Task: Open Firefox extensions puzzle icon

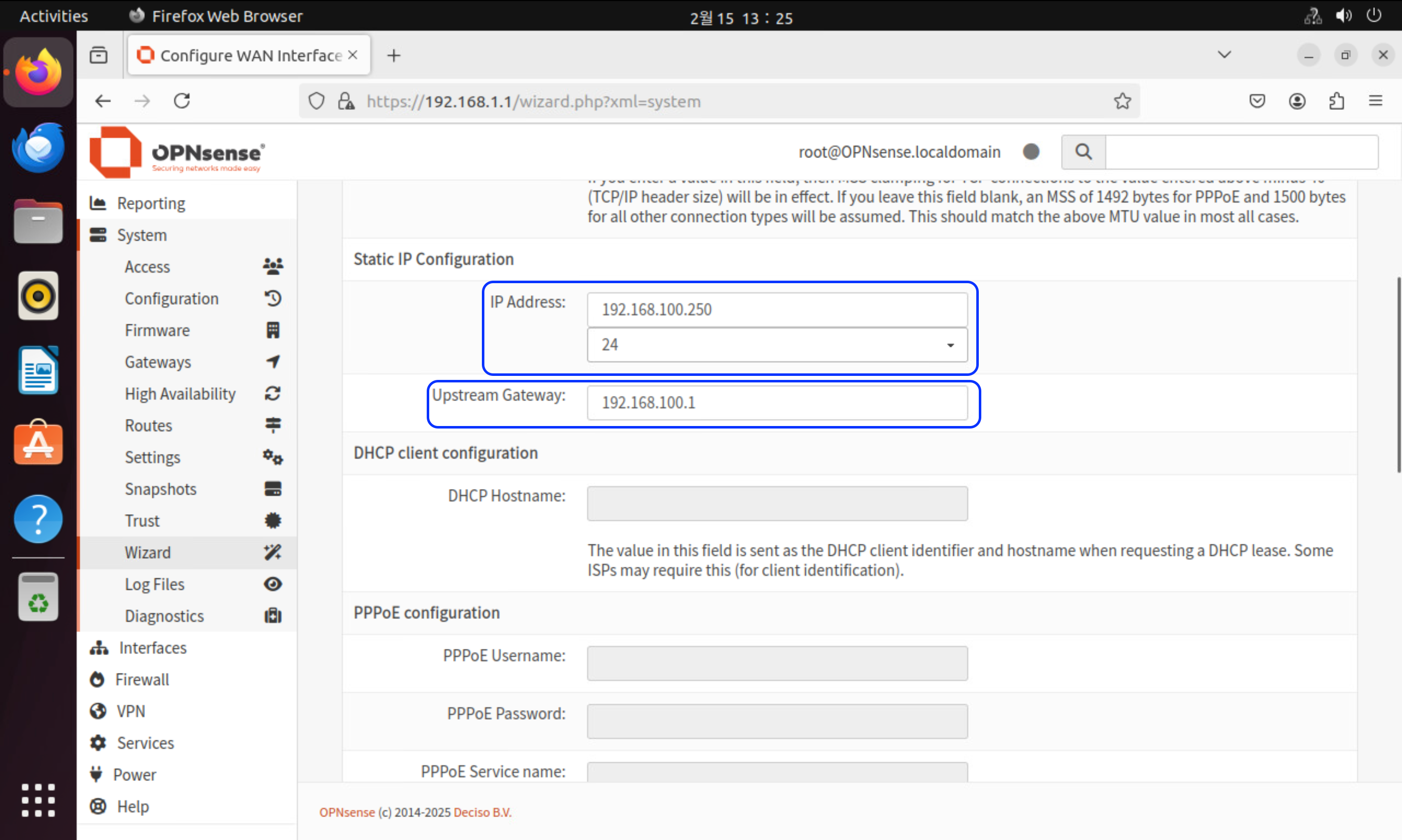Action: tap(1336, 101)
